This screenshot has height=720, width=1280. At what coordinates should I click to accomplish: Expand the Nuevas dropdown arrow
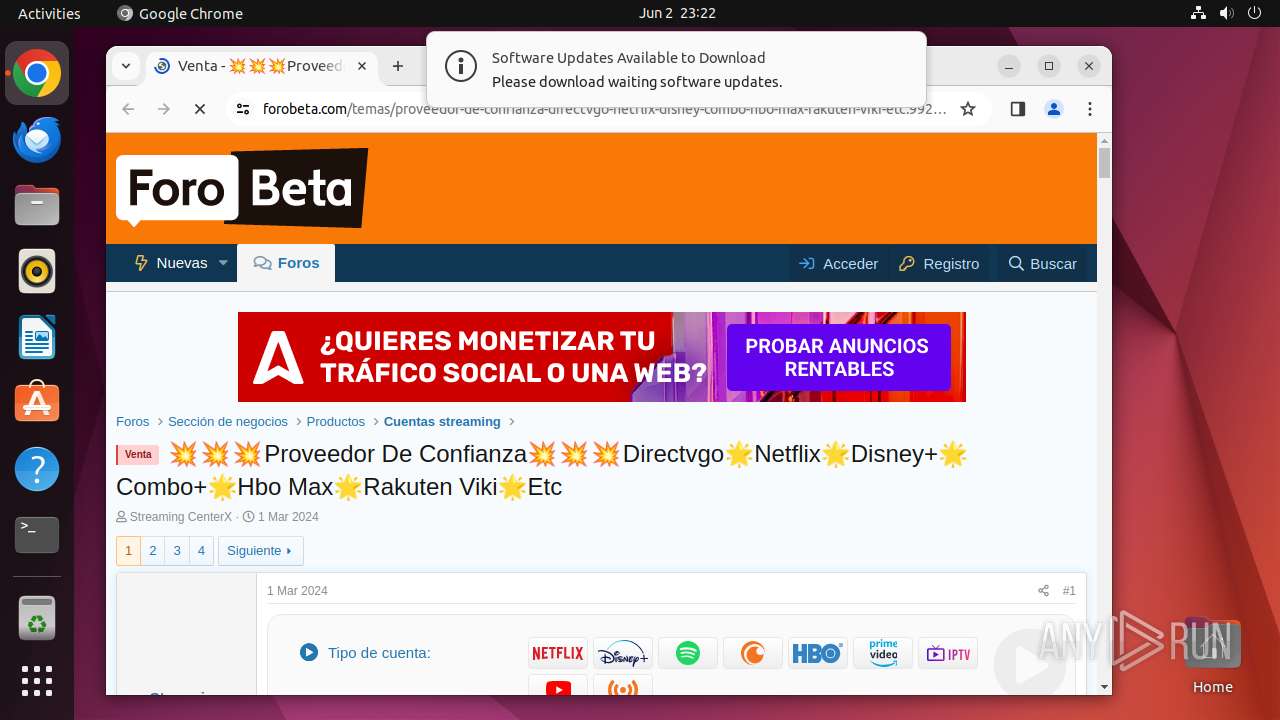click(x=223, y=263)
